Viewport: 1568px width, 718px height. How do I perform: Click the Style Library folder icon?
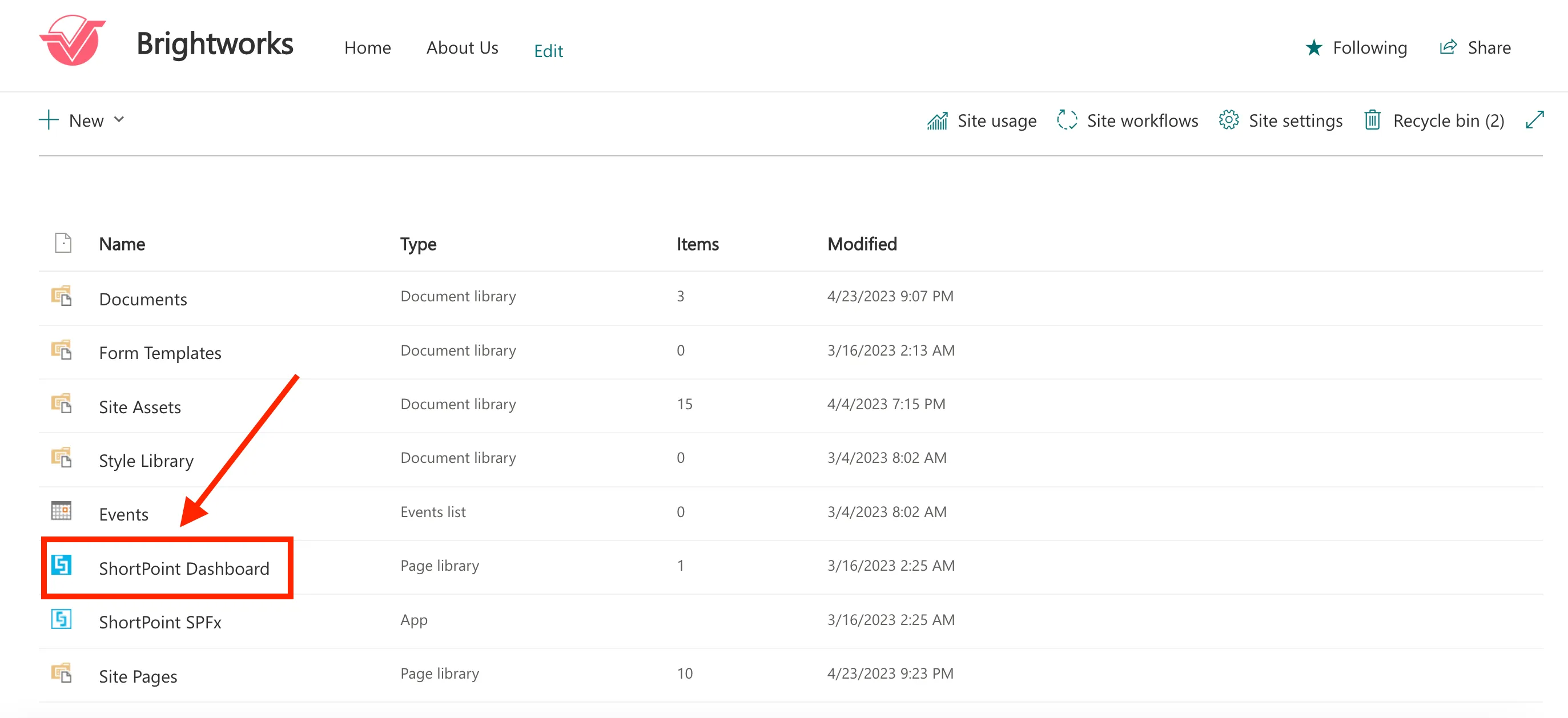click(62, 457)
